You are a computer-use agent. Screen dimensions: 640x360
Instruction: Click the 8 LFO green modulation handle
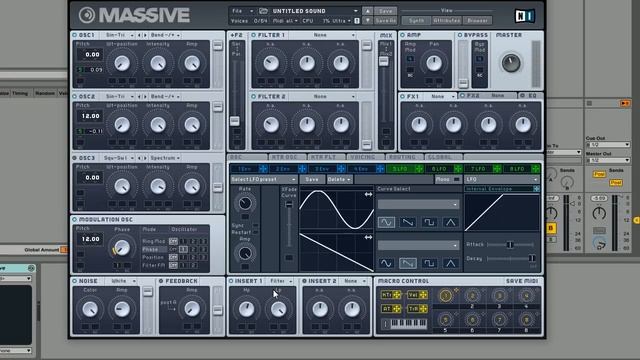click(x=536, y=169)
